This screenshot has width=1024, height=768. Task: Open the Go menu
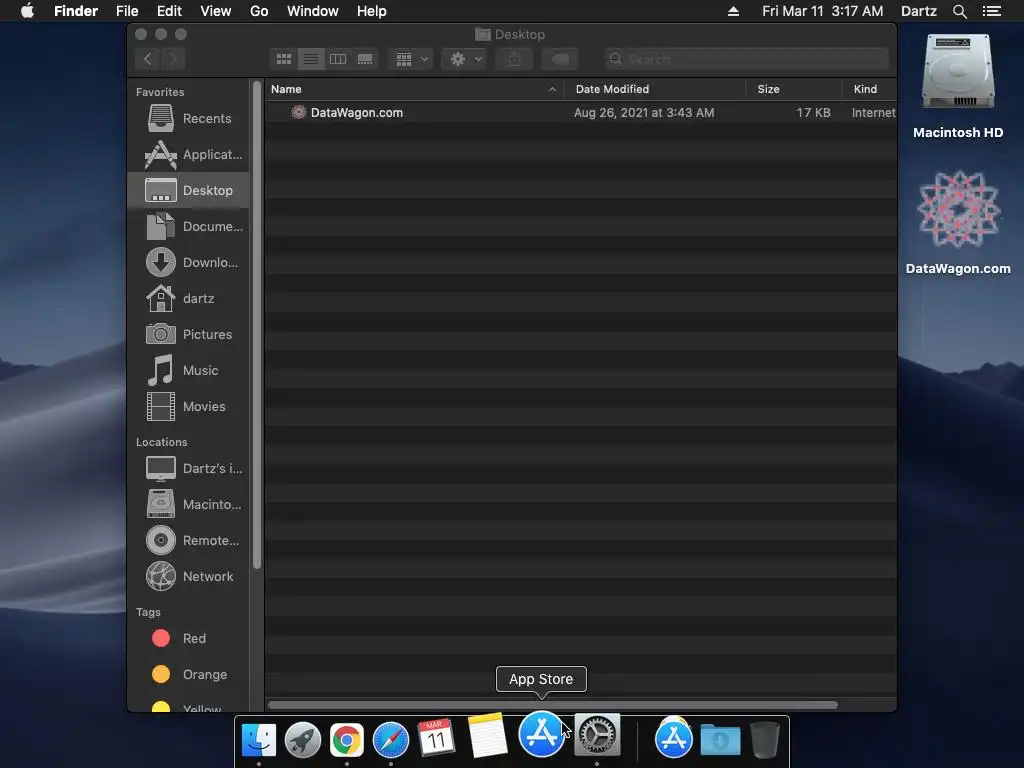coord(259,11)
